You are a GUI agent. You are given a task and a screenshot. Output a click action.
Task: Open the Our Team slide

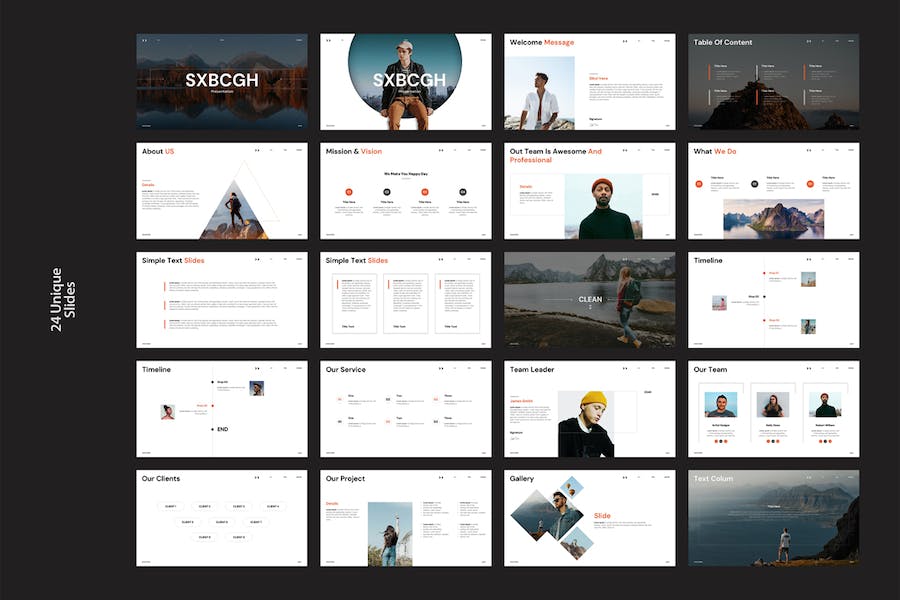pos(773,409)
